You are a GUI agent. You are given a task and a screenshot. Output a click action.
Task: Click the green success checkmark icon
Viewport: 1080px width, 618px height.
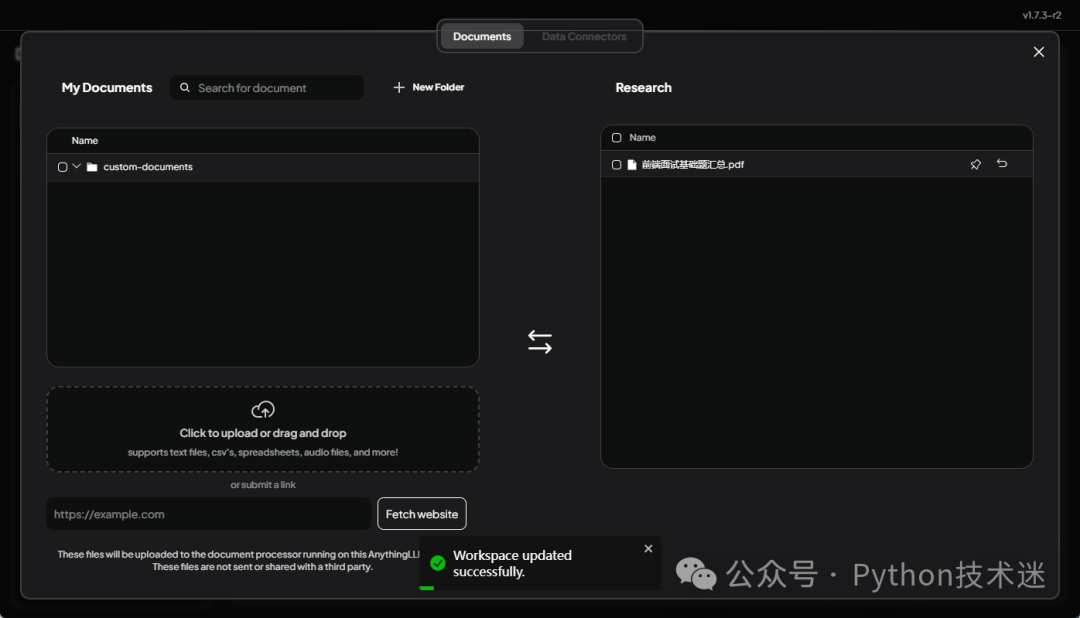tap(437, 564)
